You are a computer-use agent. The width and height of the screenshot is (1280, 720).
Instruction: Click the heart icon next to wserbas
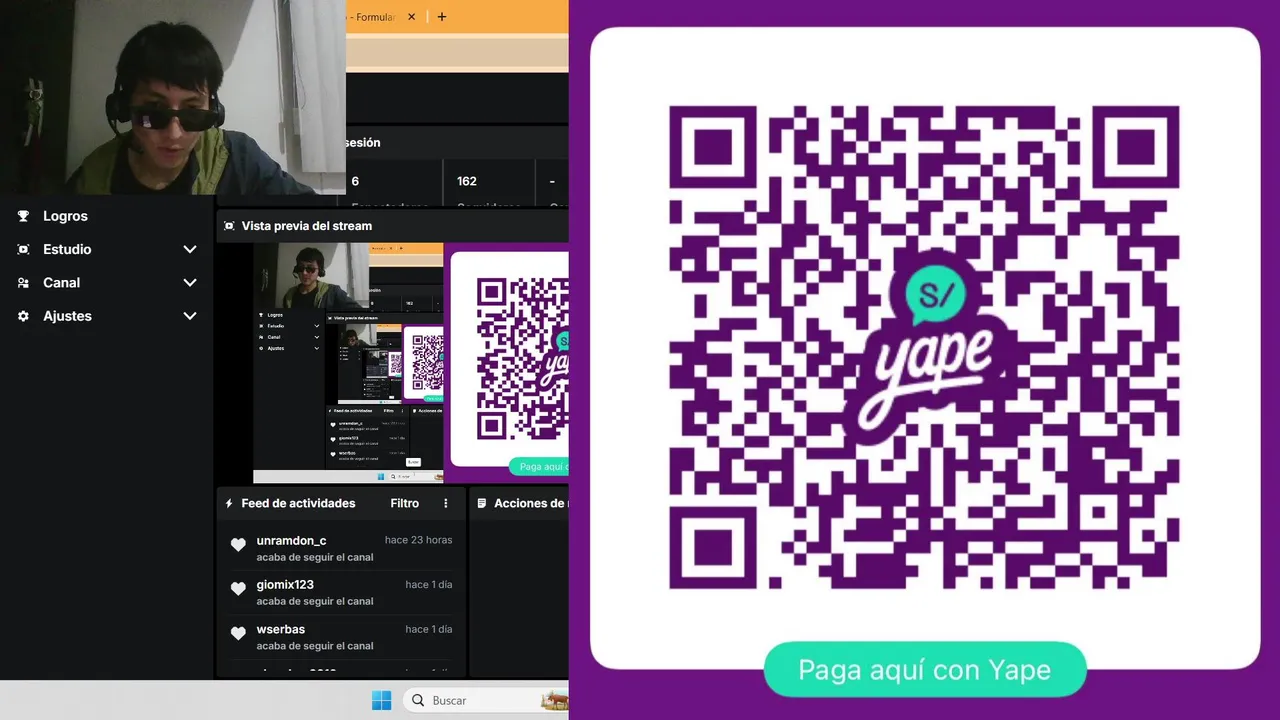coord(238,633)
